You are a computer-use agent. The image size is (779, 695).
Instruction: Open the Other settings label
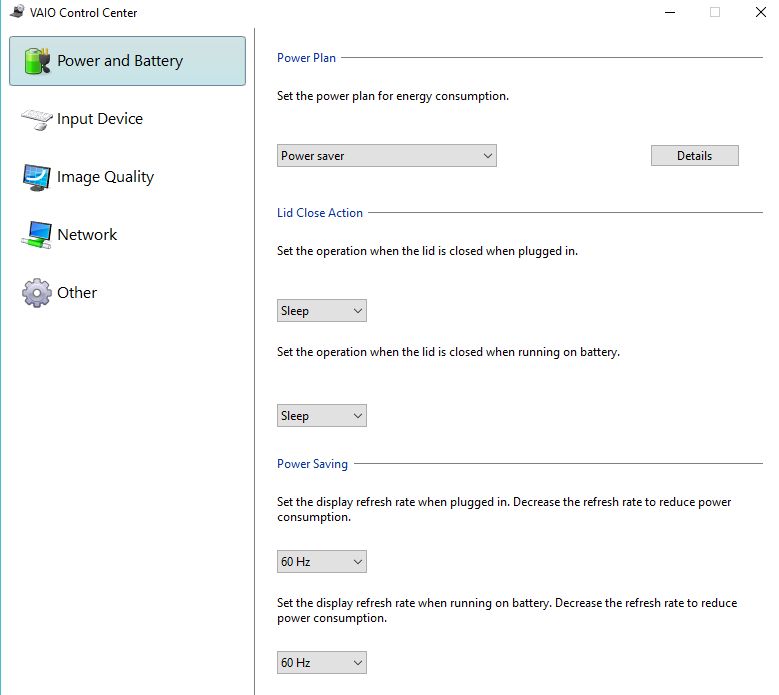tap(77, 293)
